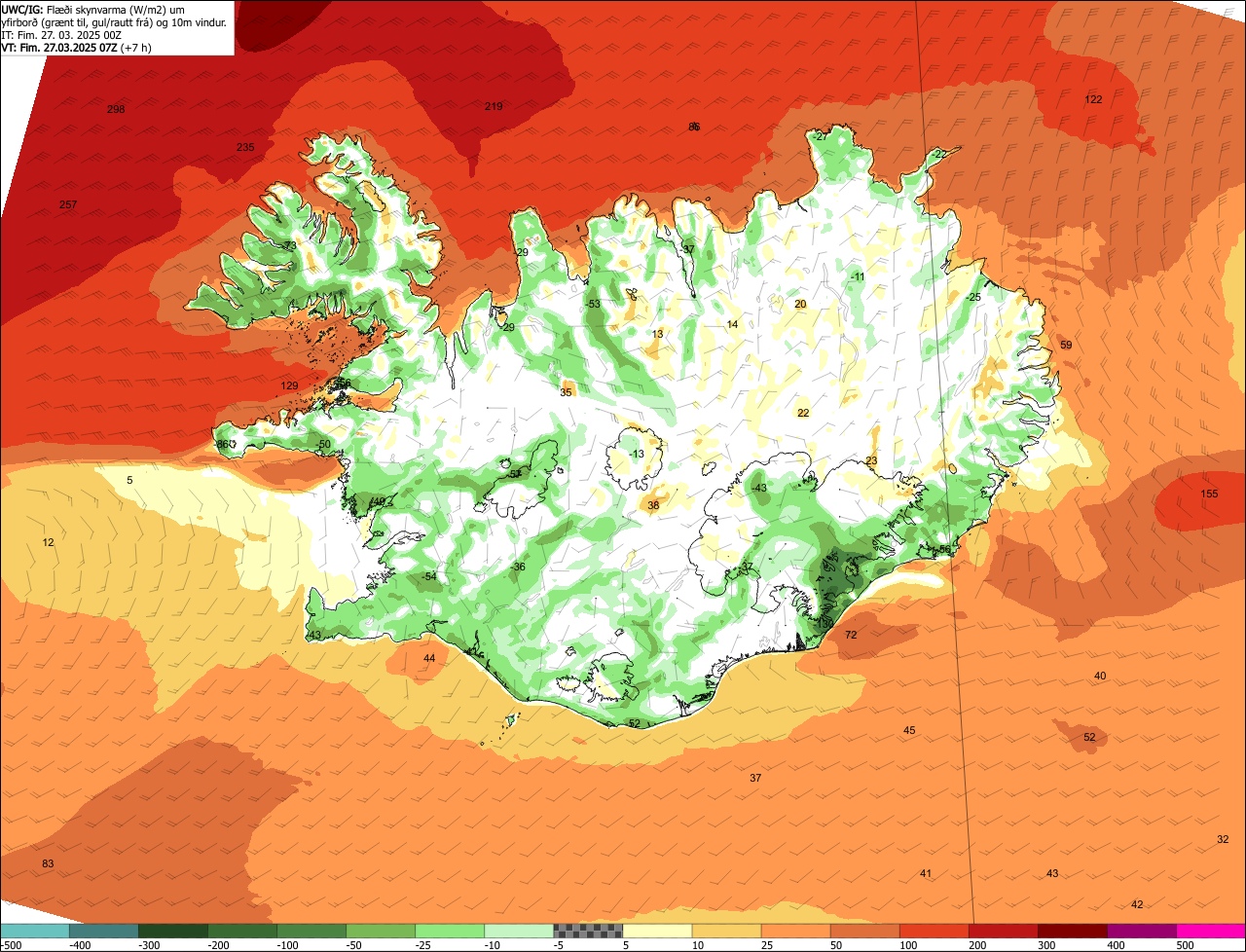1246x952 pixels.
Task: Click the map value -11
Action: 858,277
